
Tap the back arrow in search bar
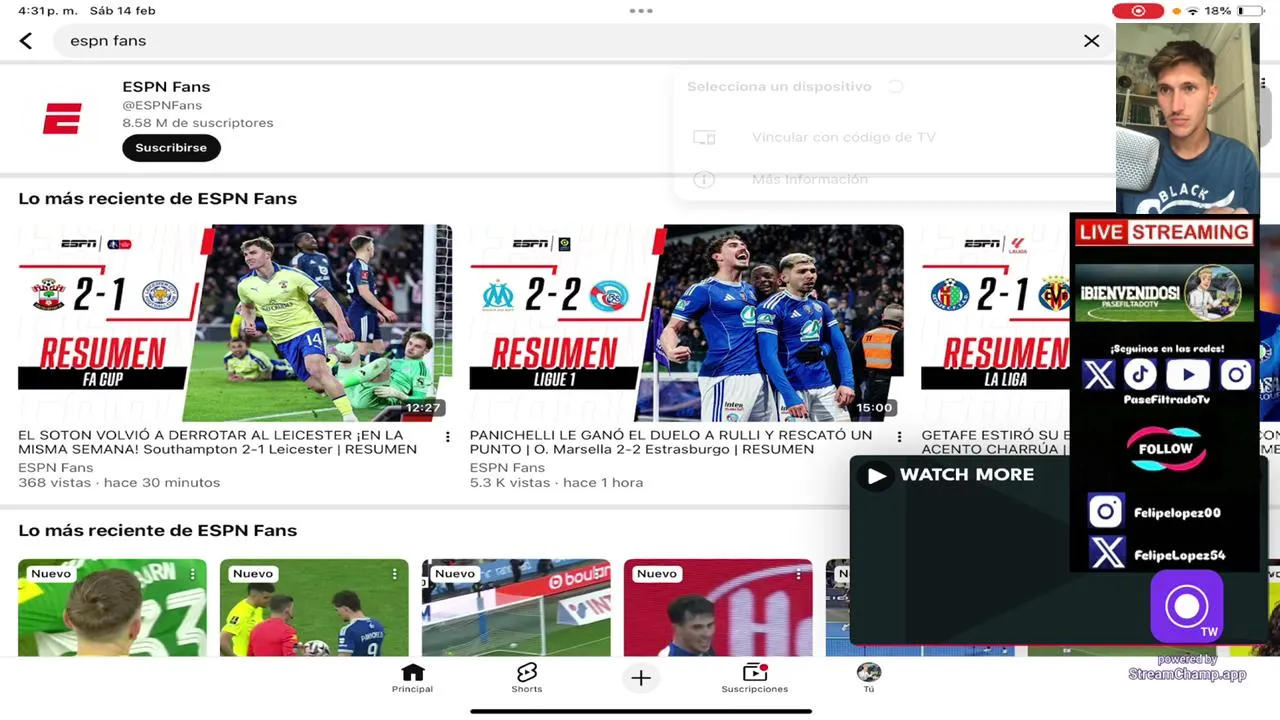tap(26, 41)
